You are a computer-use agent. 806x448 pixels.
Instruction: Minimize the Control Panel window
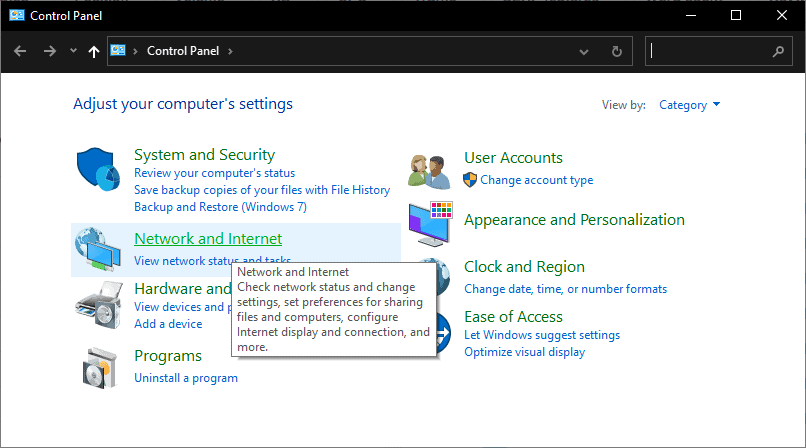pyautogui.click(x=691, y=15)
